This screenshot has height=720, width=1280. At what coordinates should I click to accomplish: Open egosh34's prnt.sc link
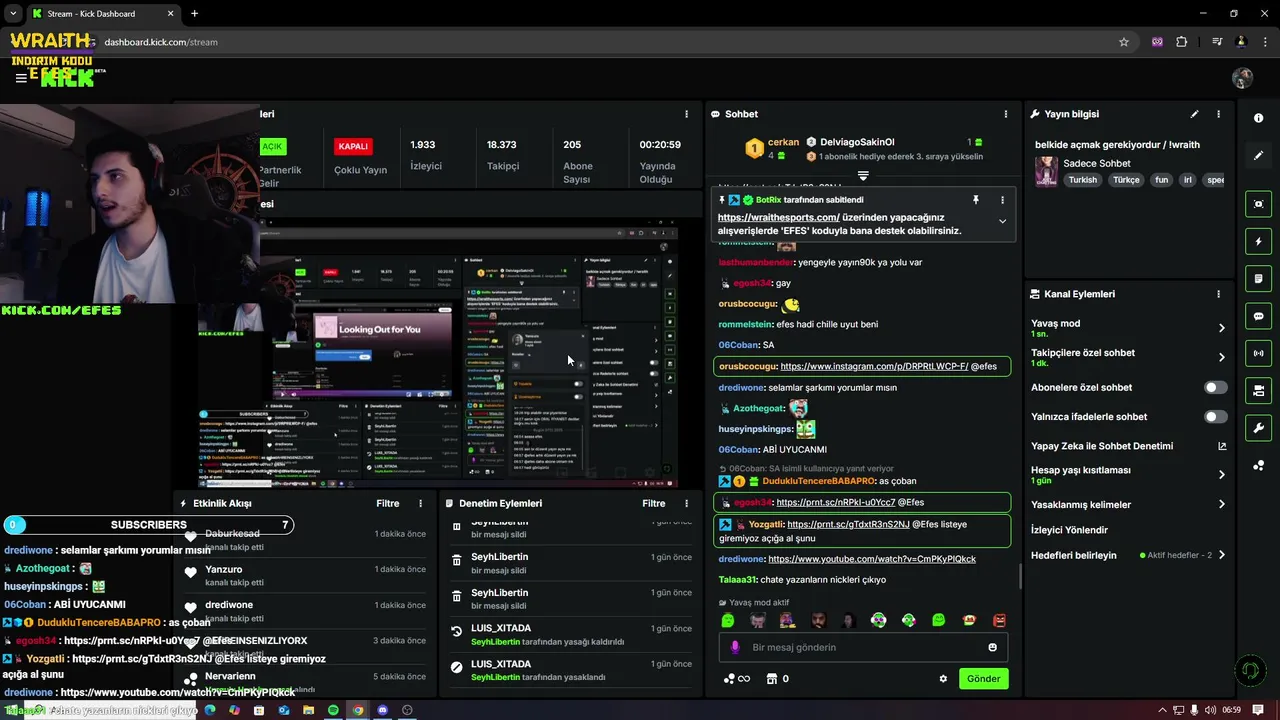(835, 502)
